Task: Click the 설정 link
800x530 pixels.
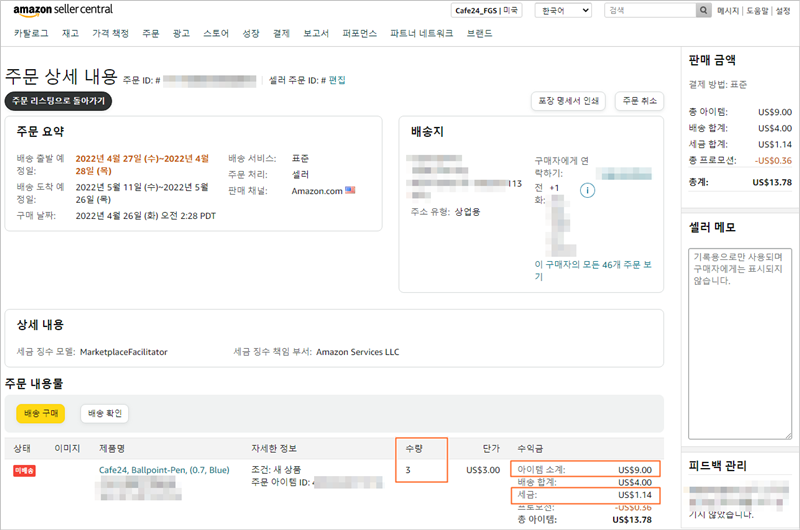Action: click(x=783, y=11)
